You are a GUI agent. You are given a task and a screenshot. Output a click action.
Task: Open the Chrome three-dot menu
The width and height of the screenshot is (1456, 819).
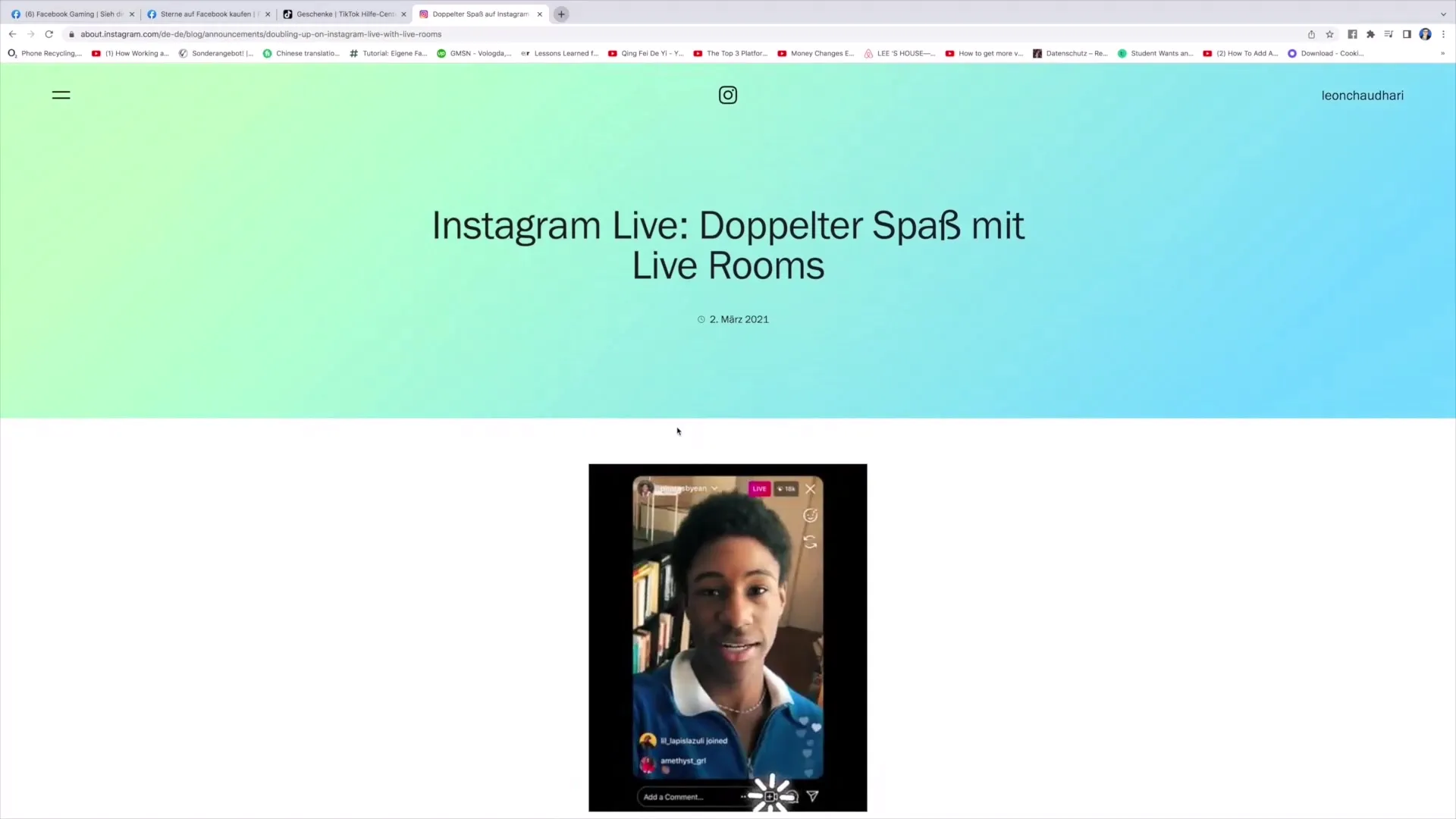1443,34
